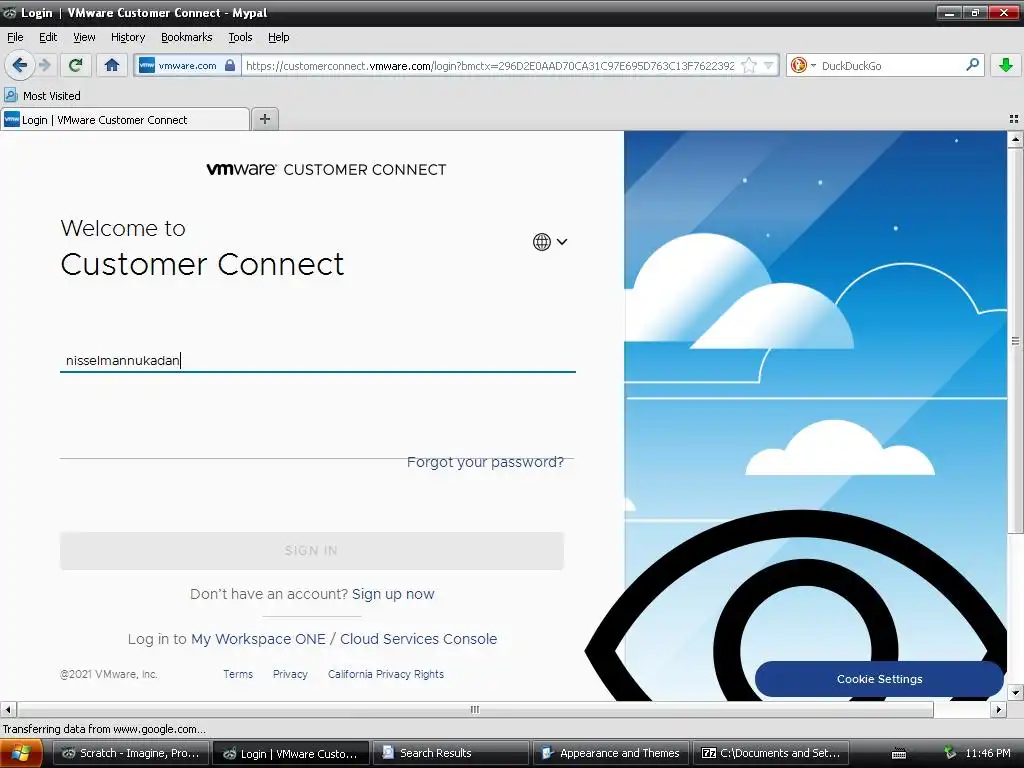Click the SIGN IN button

[312, 551]
